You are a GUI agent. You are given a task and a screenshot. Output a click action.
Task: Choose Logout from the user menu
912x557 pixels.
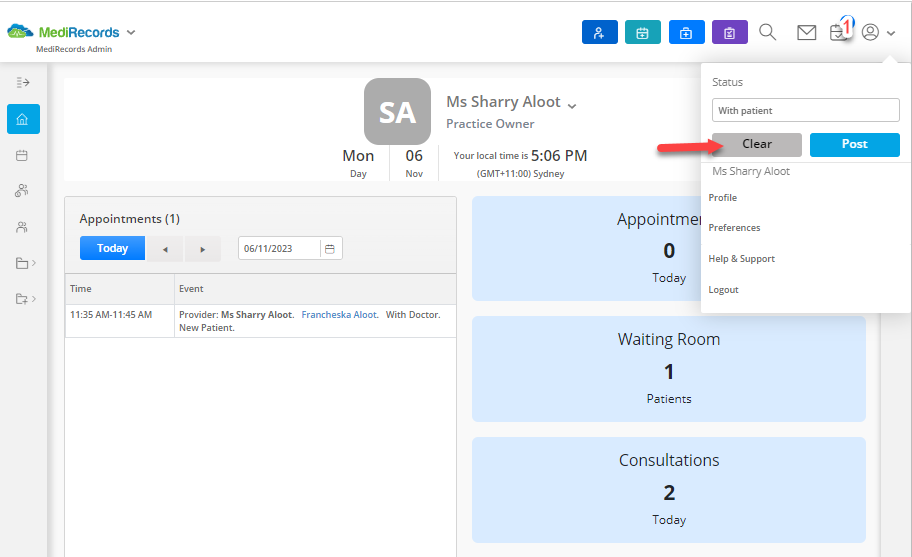tap(724, 290)
